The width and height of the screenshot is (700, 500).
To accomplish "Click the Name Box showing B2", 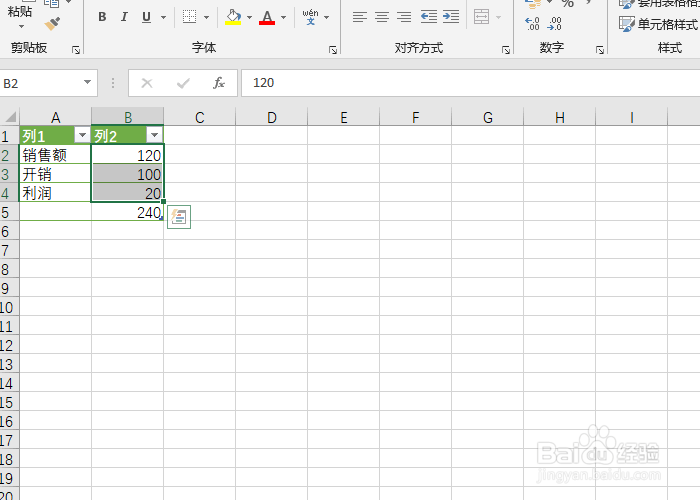I will pos(41,83).
